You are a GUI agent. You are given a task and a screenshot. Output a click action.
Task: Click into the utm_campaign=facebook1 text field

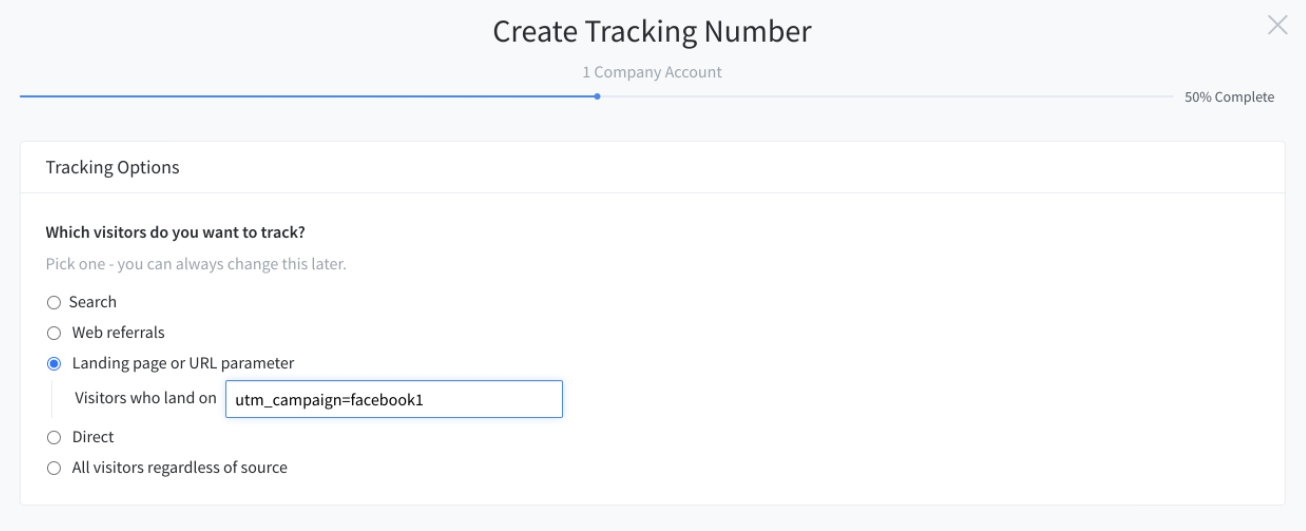[394, 398]
